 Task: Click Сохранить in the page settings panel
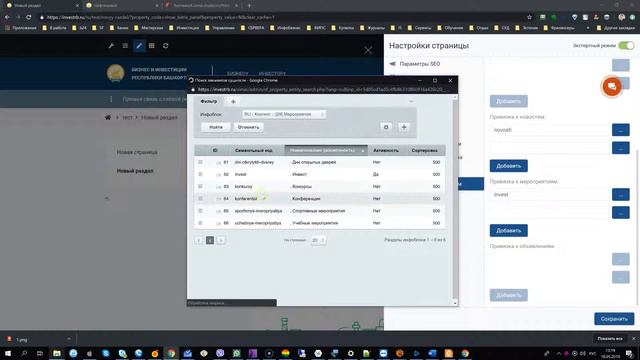tap(614, 319)
